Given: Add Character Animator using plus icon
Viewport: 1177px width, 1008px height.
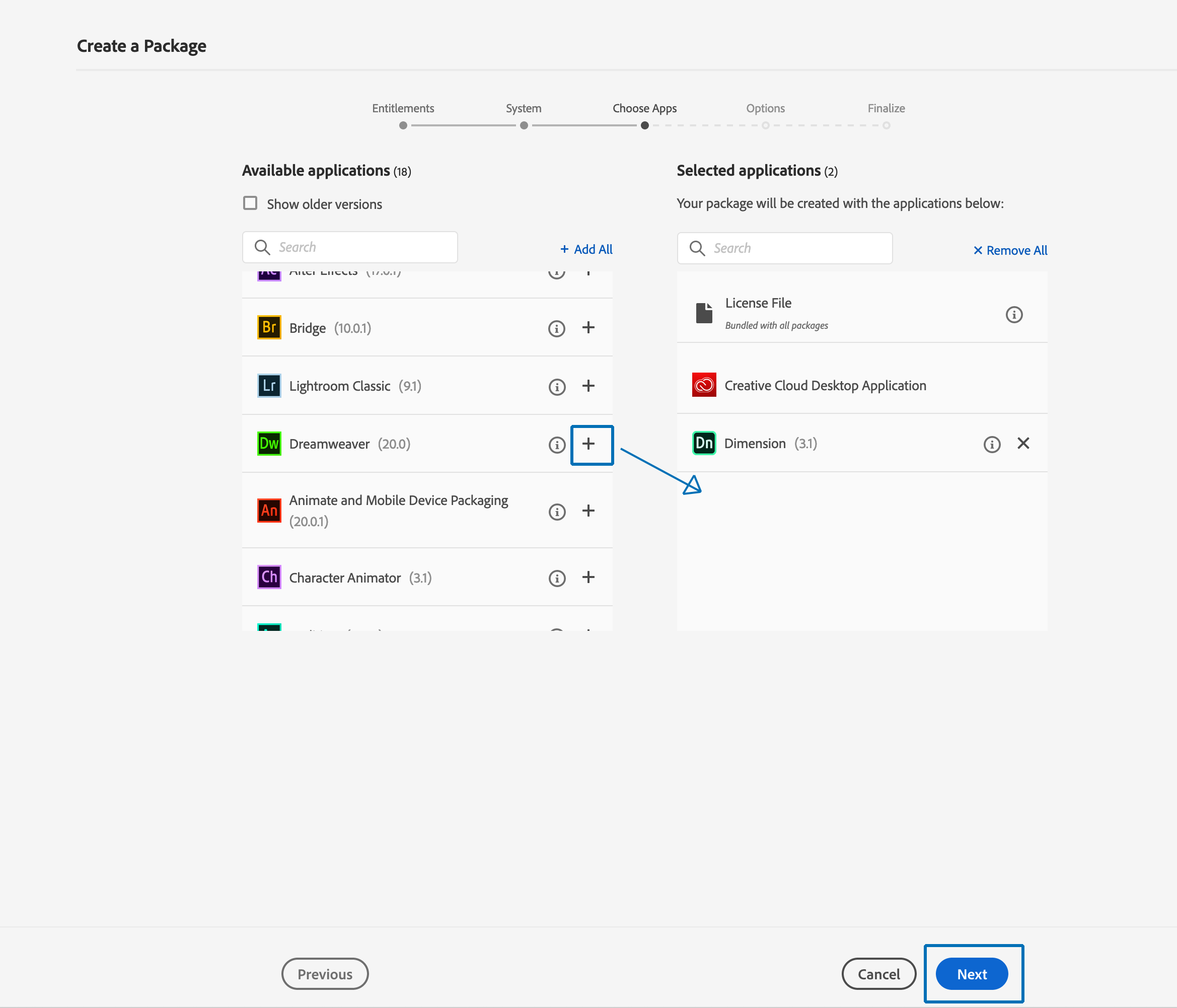Looking at the screenshot, I should click(588, 578).
